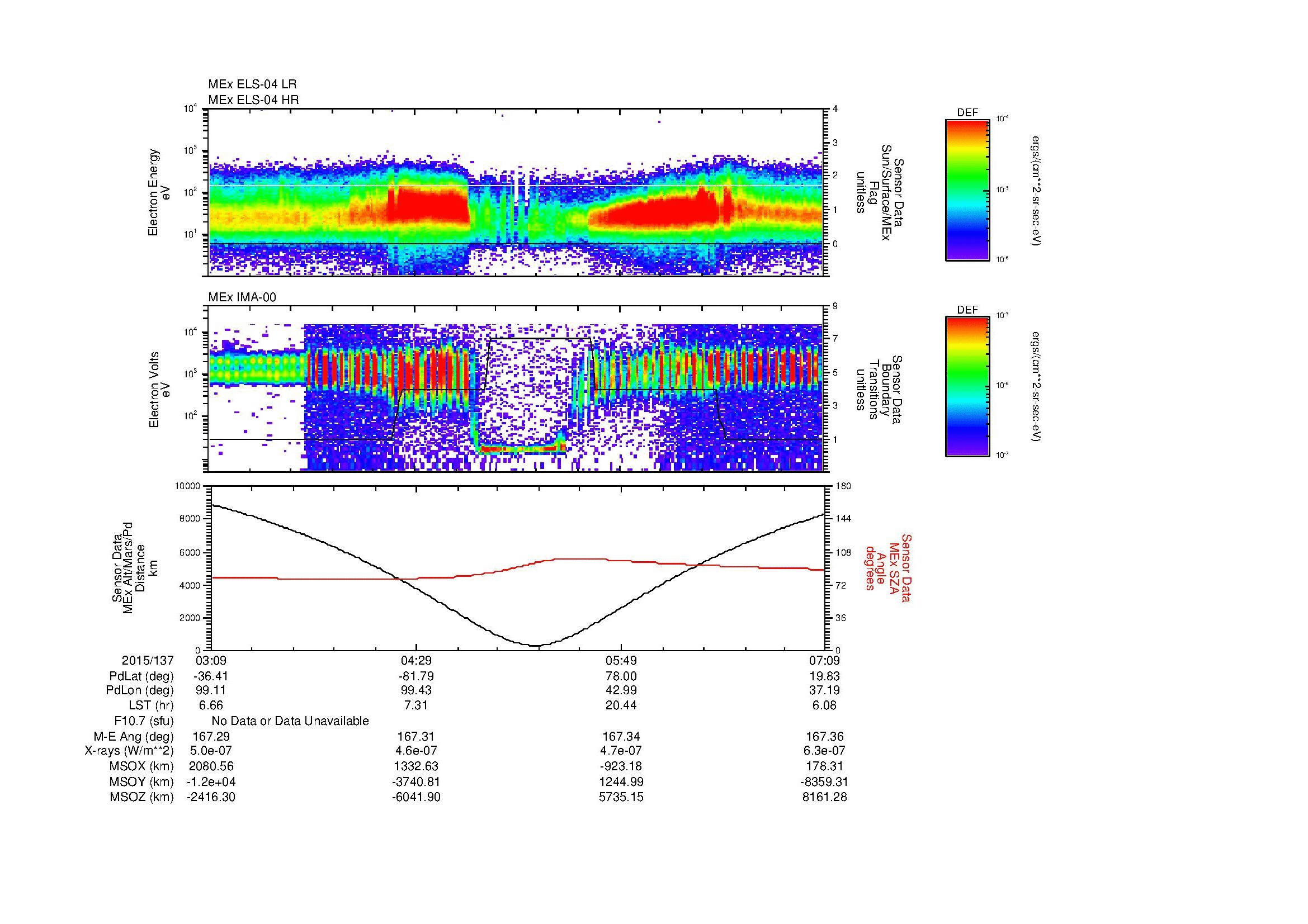1308x924 pixels.
Task: Click the X-rays value 5.0e-07
Action: click(x=211, y=751)
